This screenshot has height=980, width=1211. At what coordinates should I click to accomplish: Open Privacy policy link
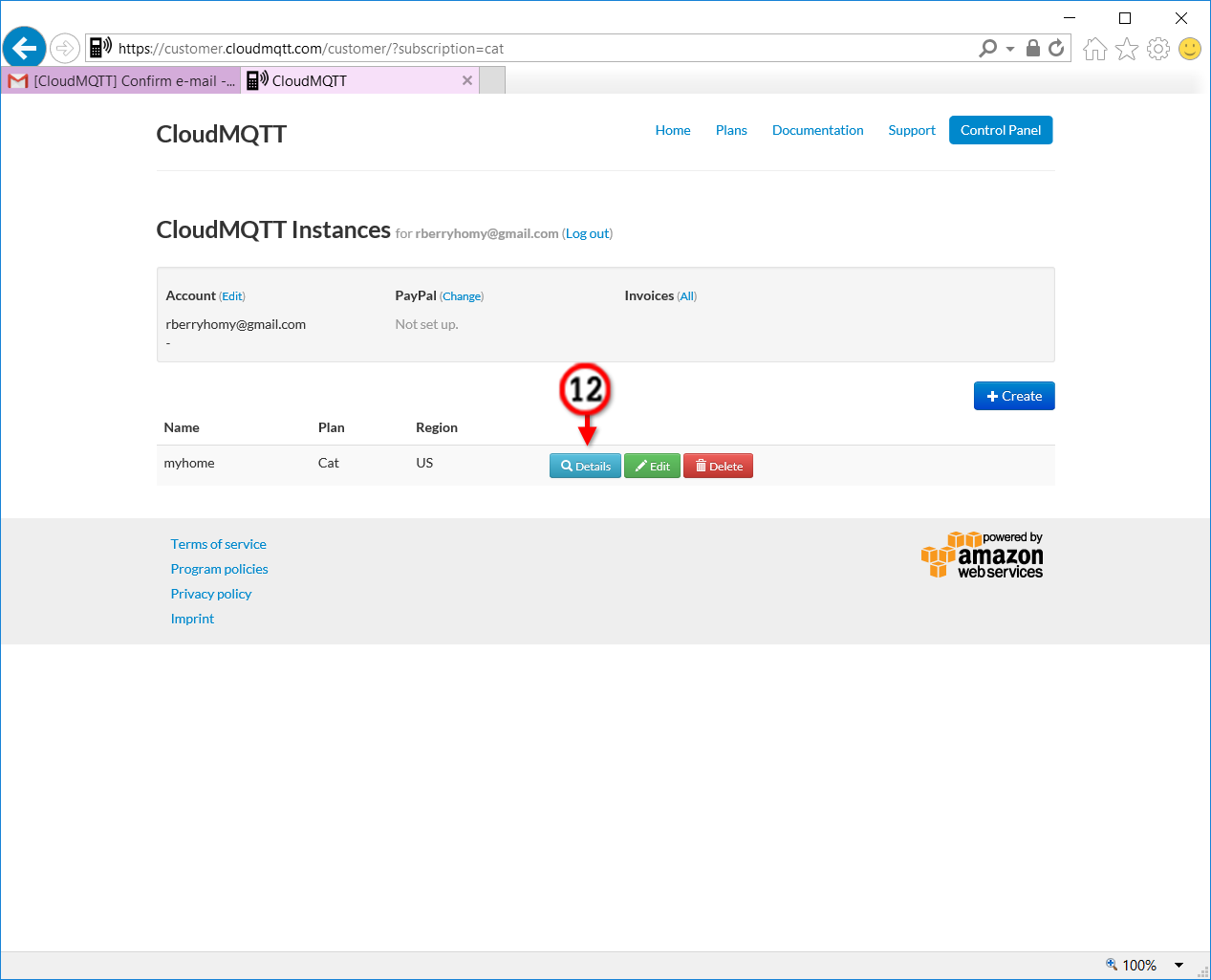pyautogui.click(x=211, y=594)
